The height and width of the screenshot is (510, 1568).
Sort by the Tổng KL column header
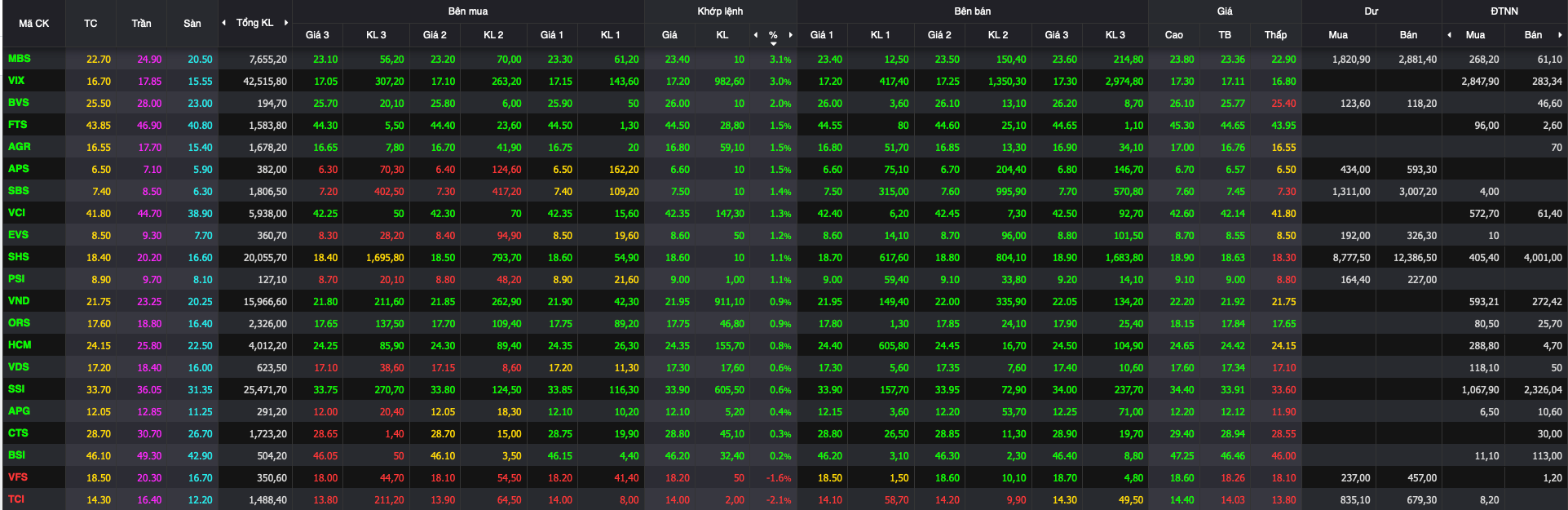[255, 23]
